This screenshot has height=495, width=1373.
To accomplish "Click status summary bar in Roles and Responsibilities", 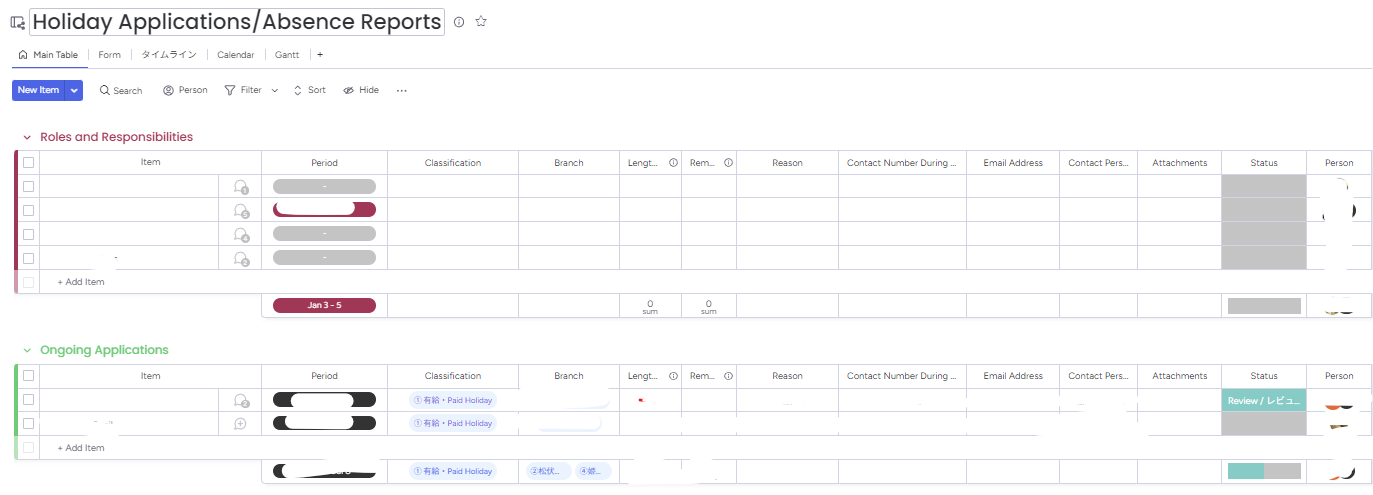I will [x=1264, y=306].
